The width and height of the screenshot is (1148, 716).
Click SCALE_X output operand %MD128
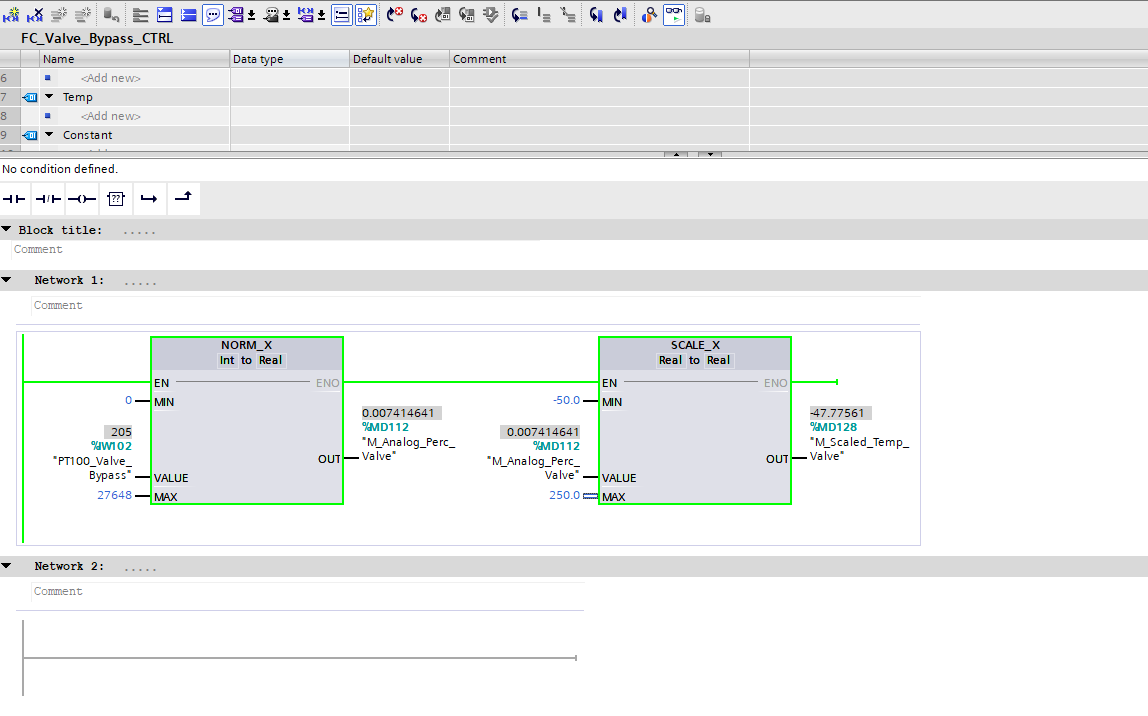tap(833, 427)
